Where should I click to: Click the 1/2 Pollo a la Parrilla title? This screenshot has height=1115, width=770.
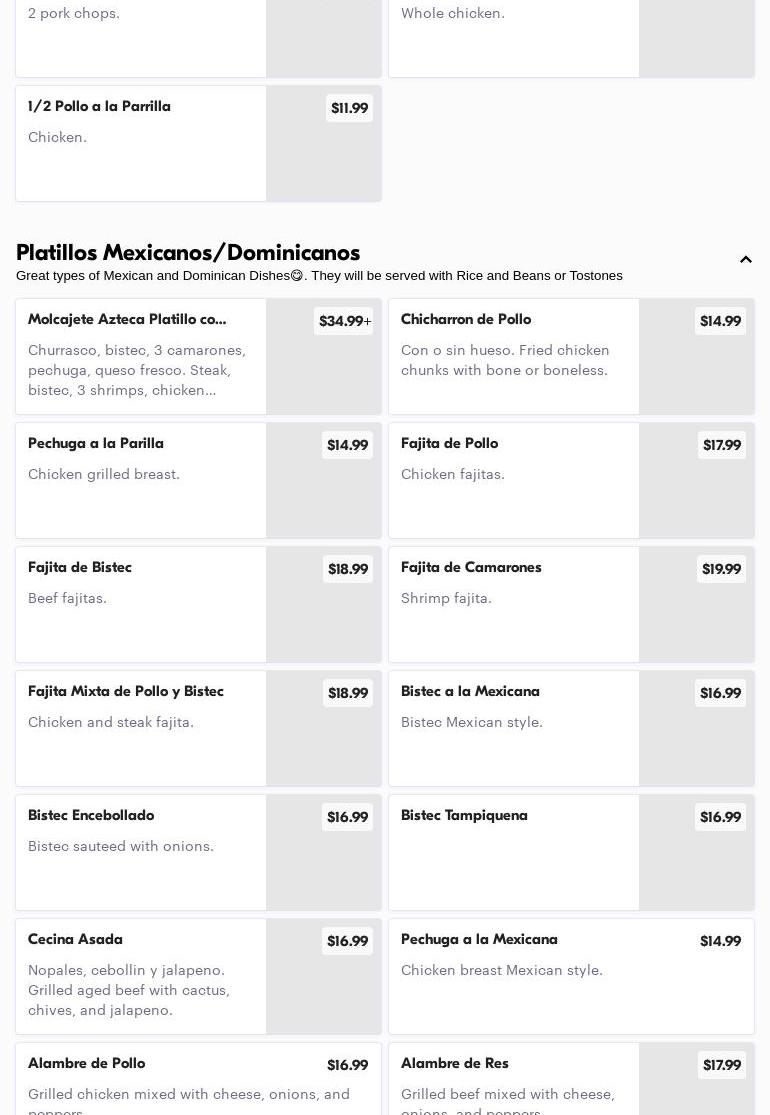(99, 107)
